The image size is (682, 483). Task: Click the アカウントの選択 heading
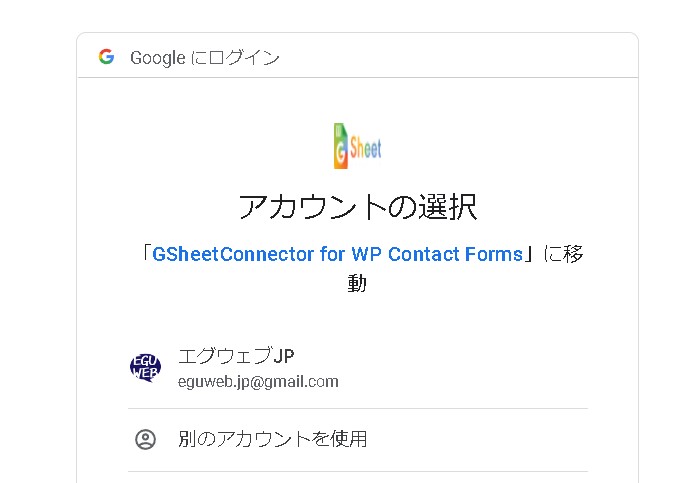[x=357, y=206]
